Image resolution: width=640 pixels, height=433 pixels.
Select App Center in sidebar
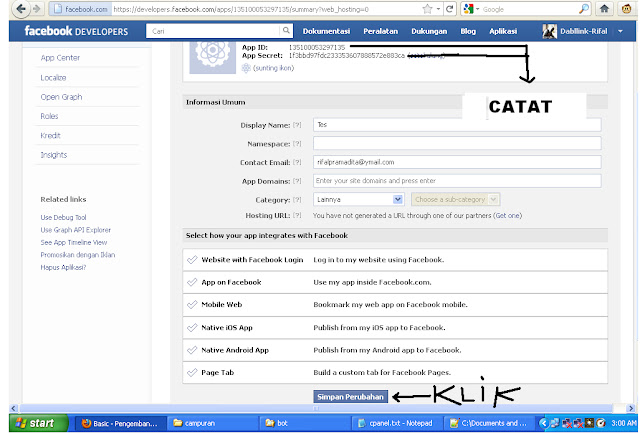[x=60, y=58]
